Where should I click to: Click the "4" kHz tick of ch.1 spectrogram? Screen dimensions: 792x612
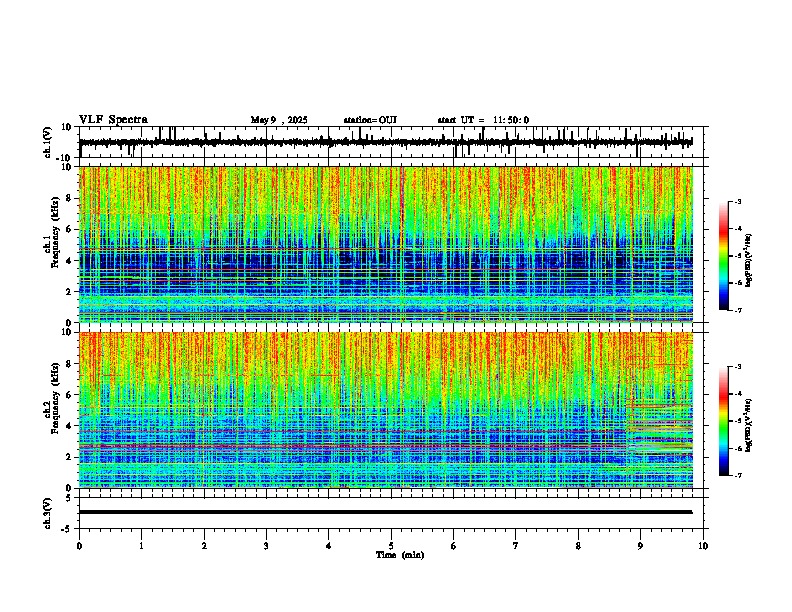click(70, 261)
